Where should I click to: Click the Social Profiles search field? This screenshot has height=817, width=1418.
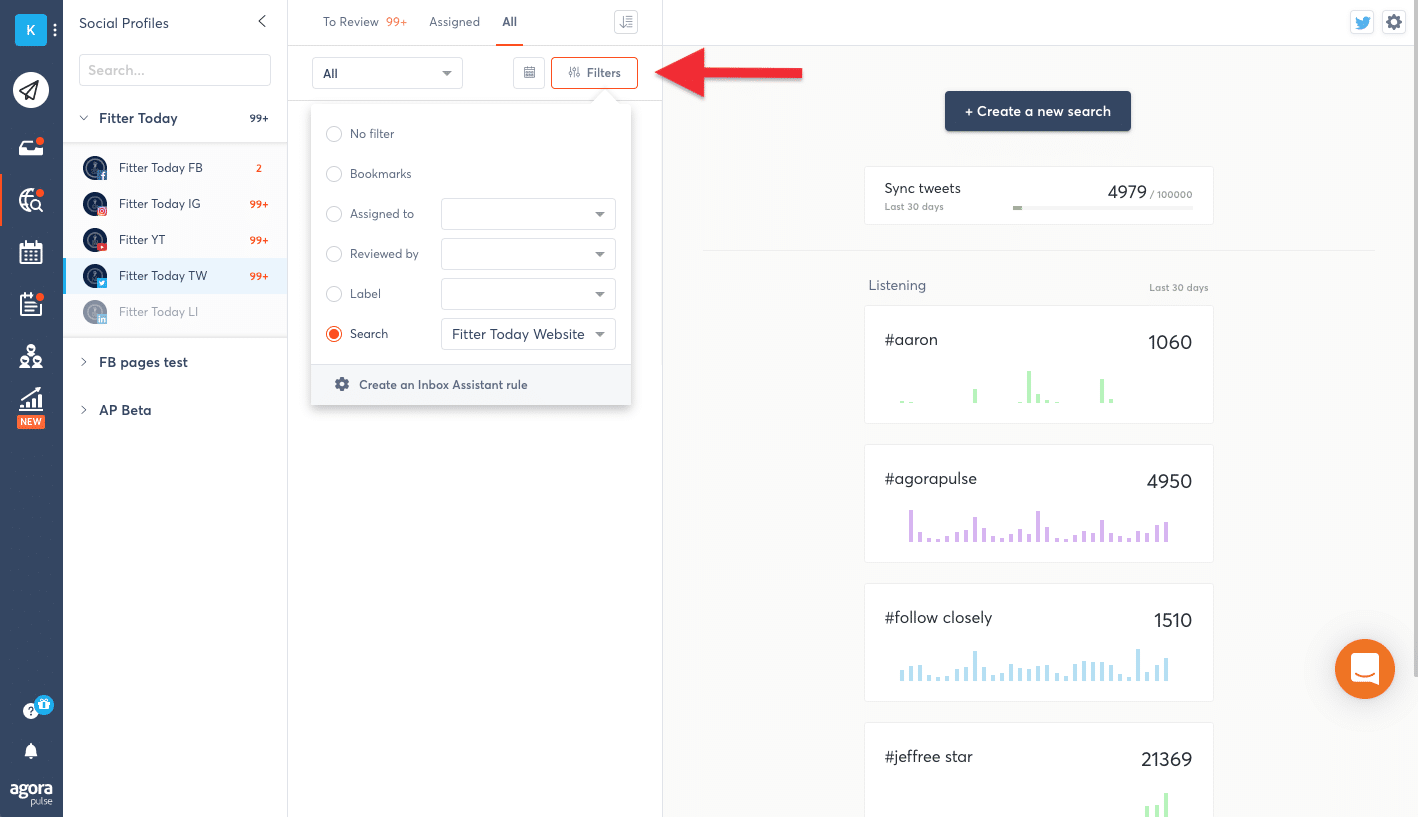coord(175,70)
